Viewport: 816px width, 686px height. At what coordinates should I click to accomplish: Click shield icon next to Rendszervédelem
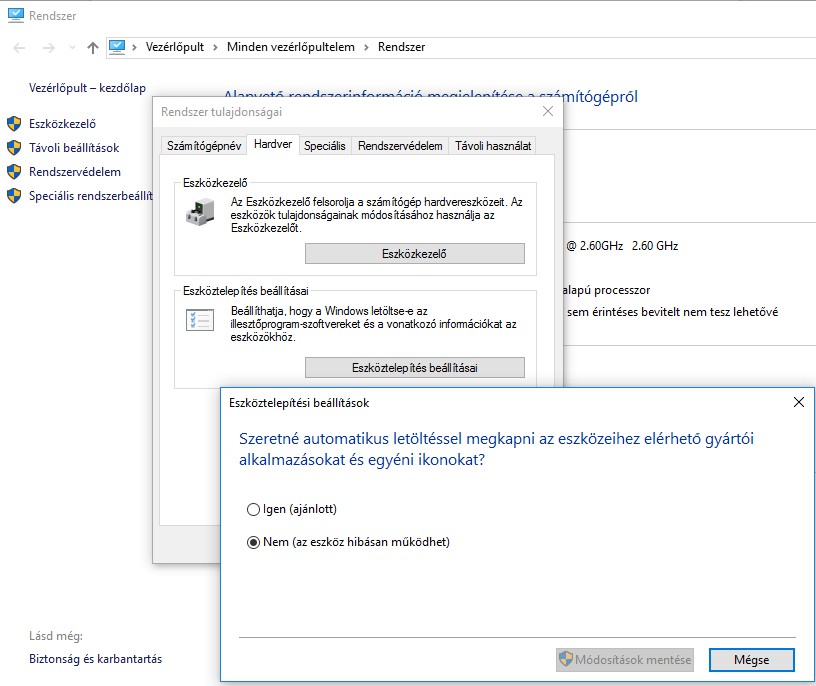click(x=14, y=172)
